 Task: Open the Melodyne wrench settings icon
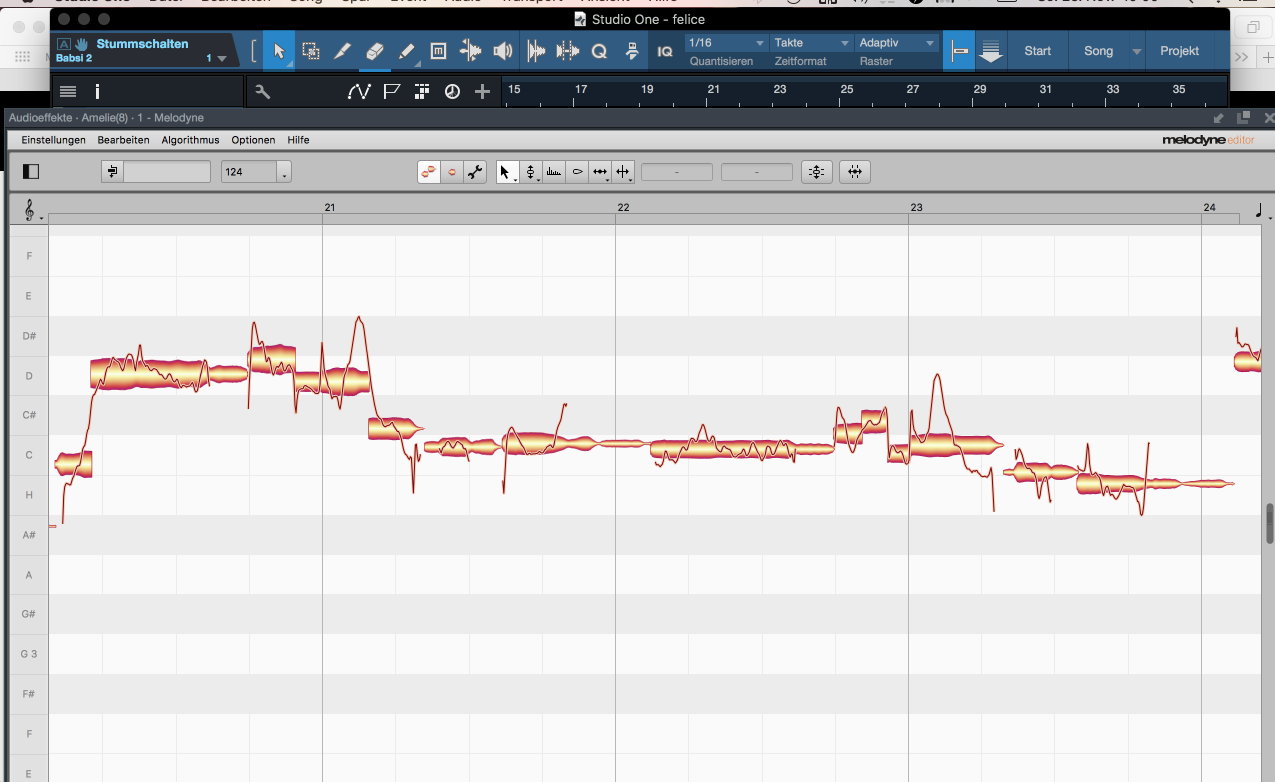[475, 172]
